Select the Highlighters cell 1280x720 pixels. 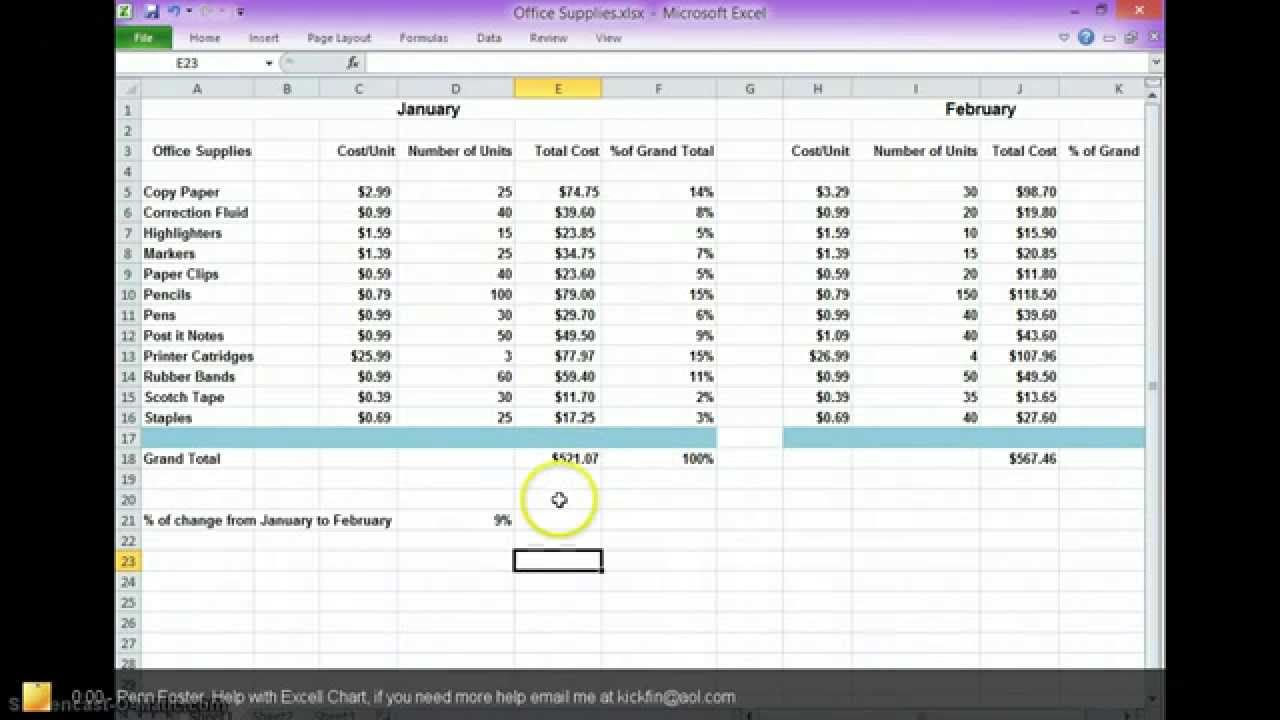pyautogui.click(x=198, y=233)
